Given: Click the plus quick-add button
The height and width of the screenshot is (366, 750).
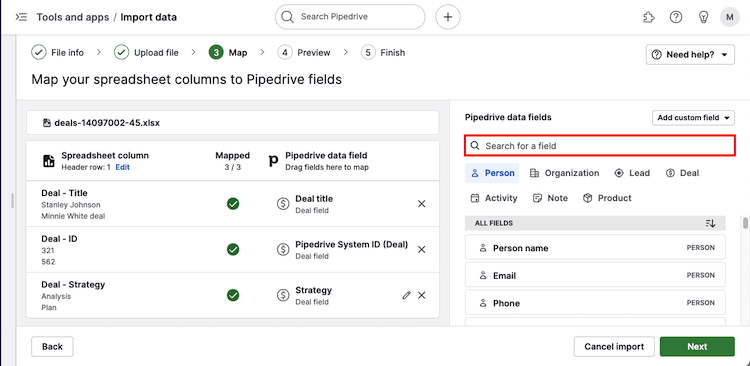Looking at the screenshot, I should pyautogui.click(x=448, y=17).
